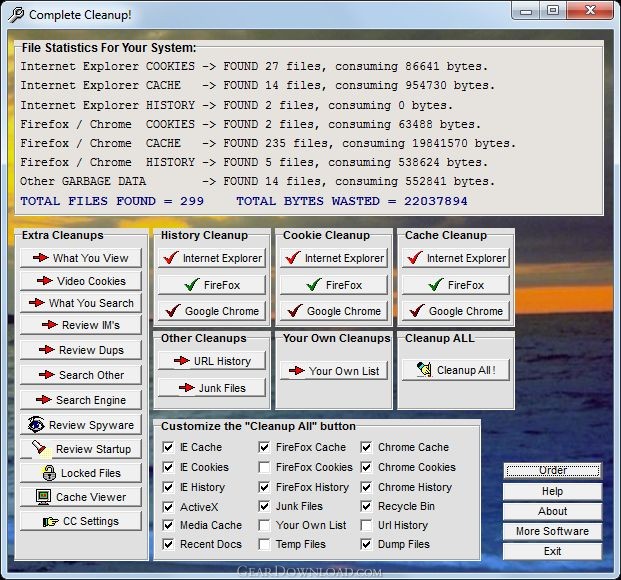Toggle the IE History checkbox
This screenshot has width=621, height=580.
click(168, 487)
